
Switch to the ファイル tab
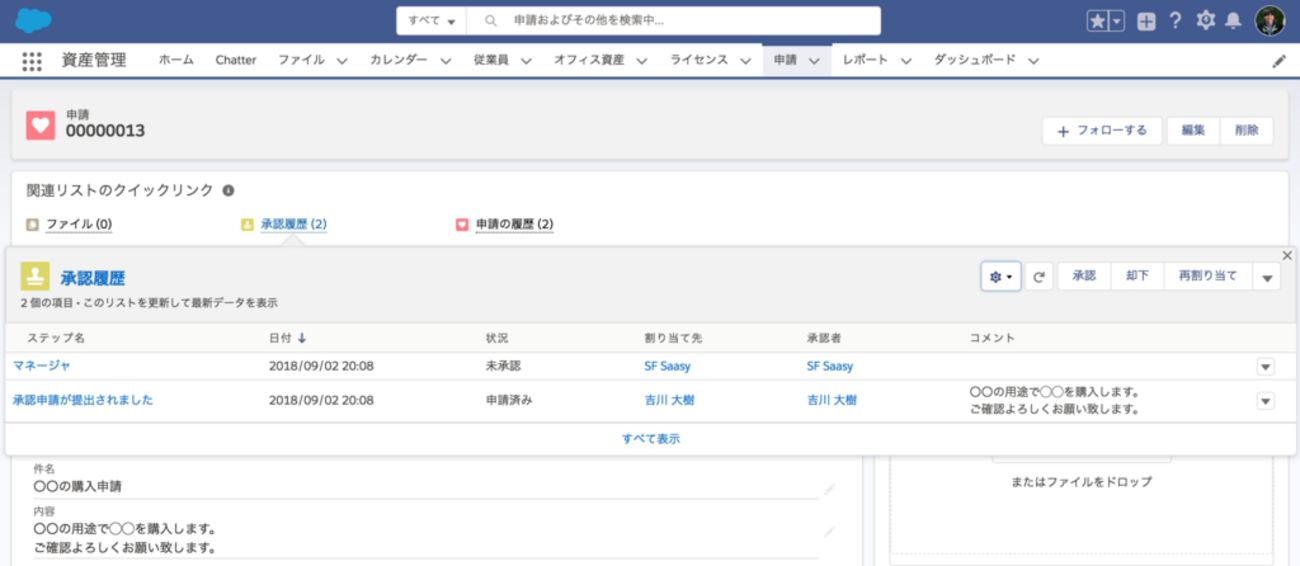point(301,60)
